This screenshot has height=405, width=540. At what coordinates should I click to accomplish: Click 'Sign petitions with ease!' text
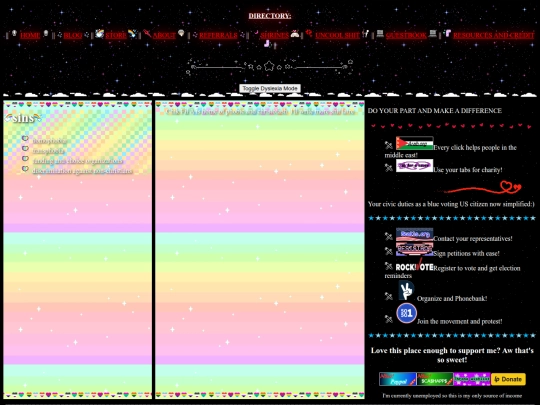pyautogui.click(x=466, y=253)
